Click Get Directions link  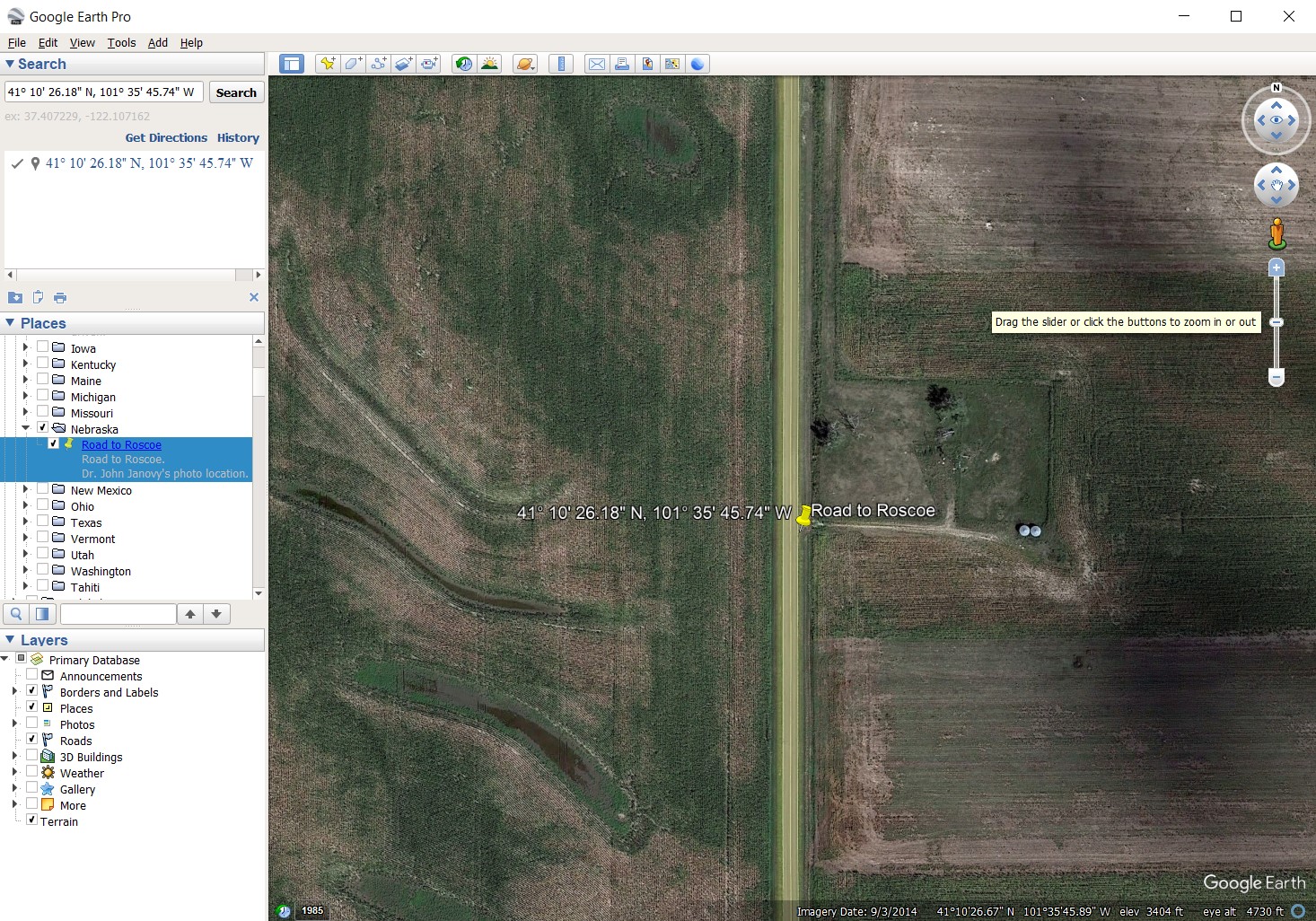tap(166, 137)
